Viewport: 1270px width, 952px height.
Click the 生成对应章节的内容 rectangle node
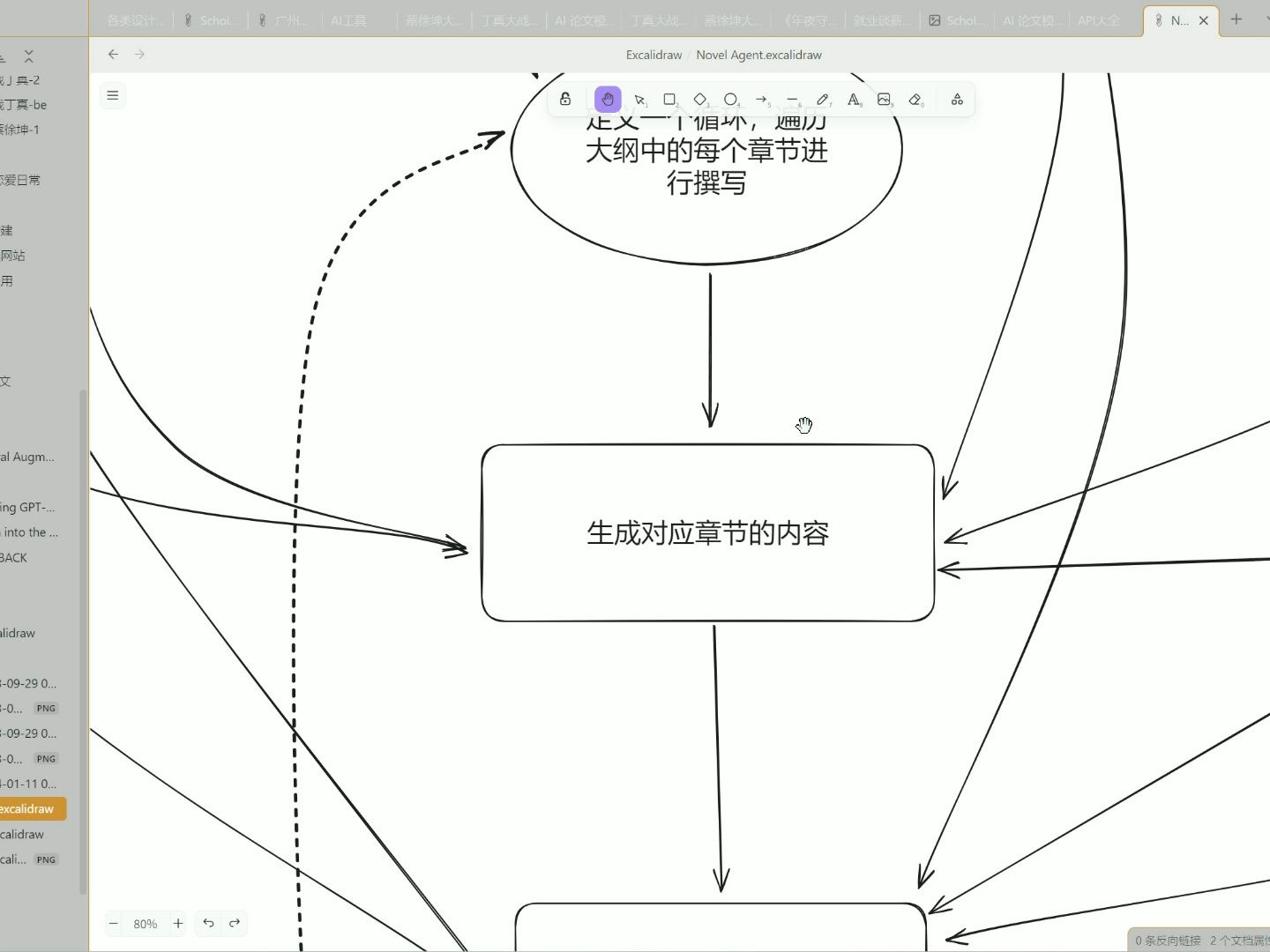click(707, 533)
